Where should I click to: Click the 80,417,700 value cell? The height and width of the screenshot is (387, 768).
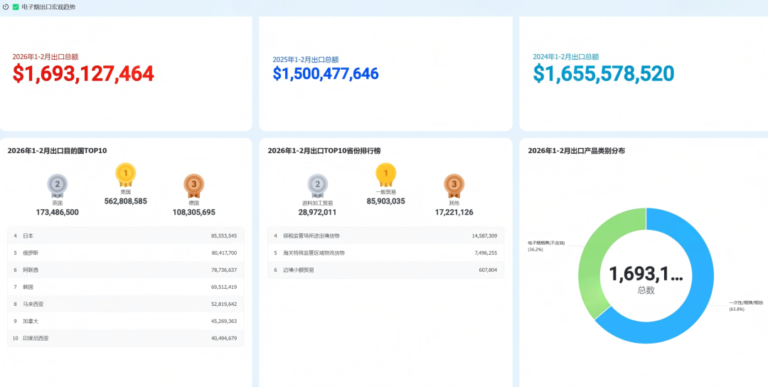pos(224,253)
